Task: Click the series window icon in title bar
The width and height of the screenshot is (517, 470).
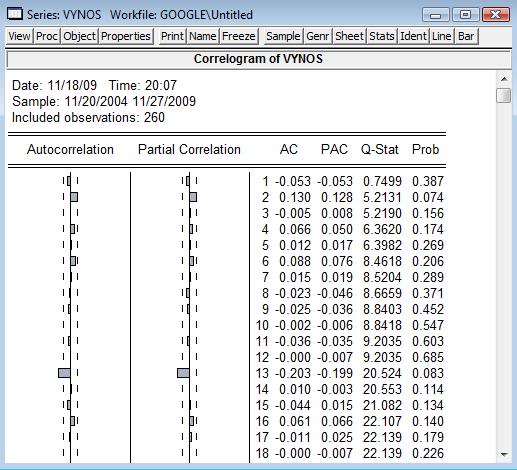Action: [x=15, y=14]
